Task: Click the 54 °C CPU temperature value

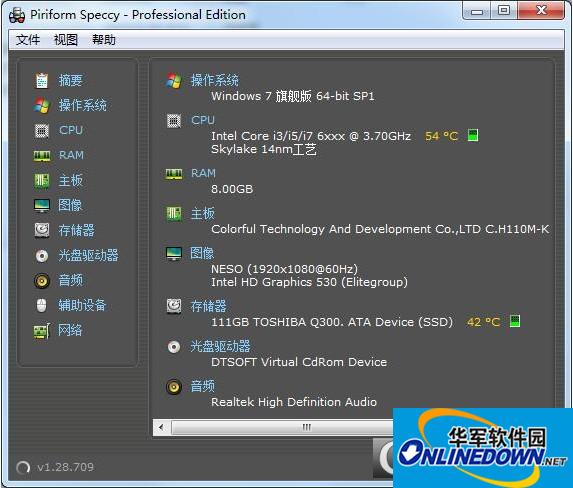Action: 441,136
